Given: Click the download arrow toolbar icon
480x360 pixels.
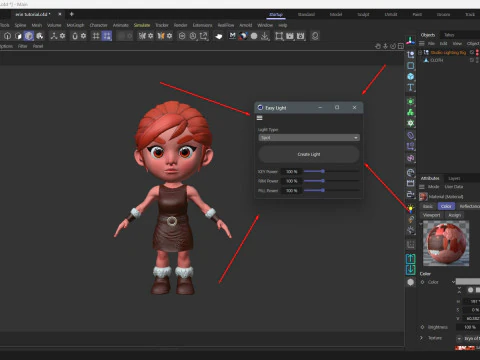Looking at the screenshot, I should [265, 36].
